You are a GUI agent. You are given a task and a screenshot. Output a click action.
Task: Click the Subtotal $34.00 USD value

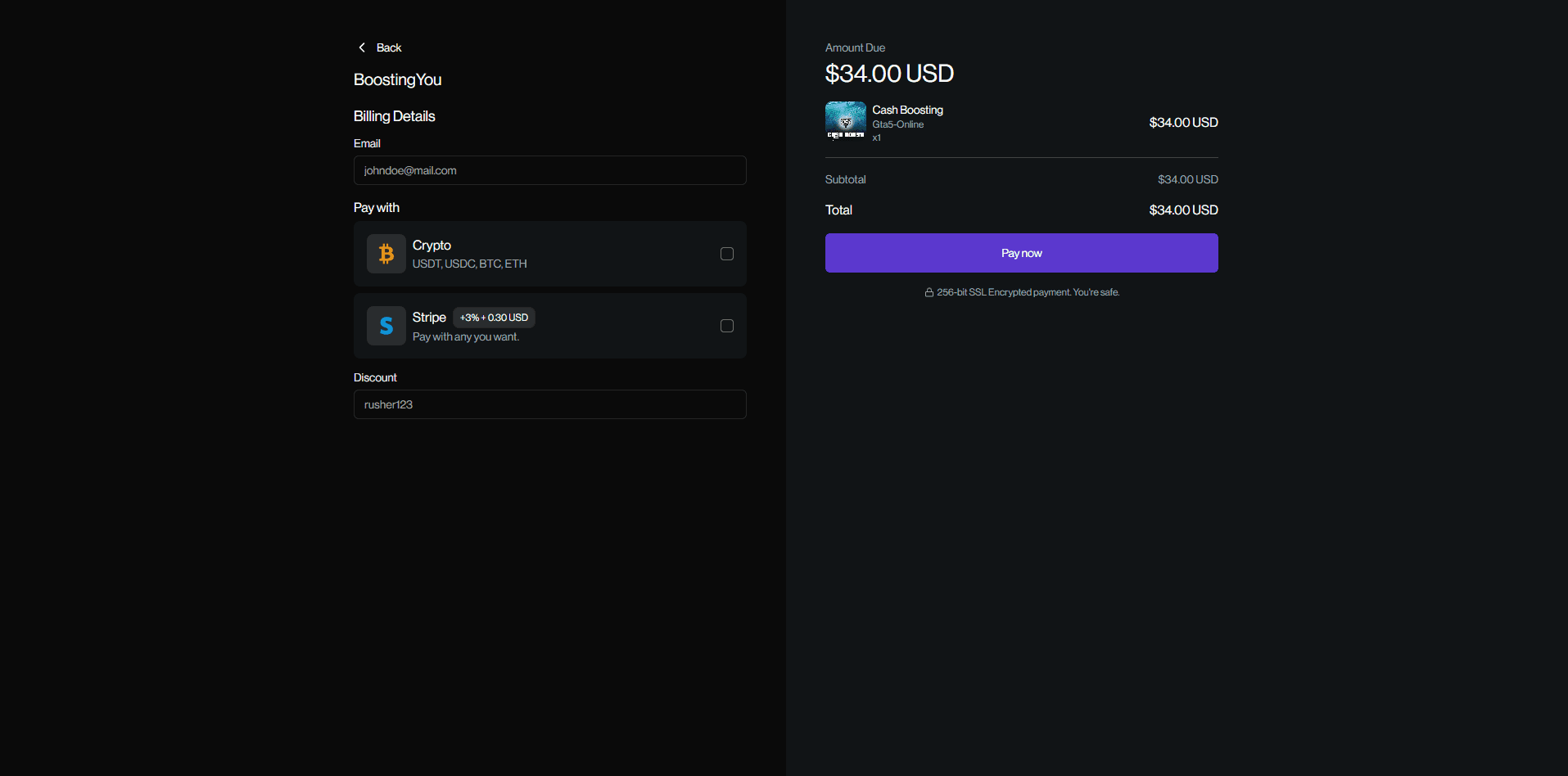1188,179
